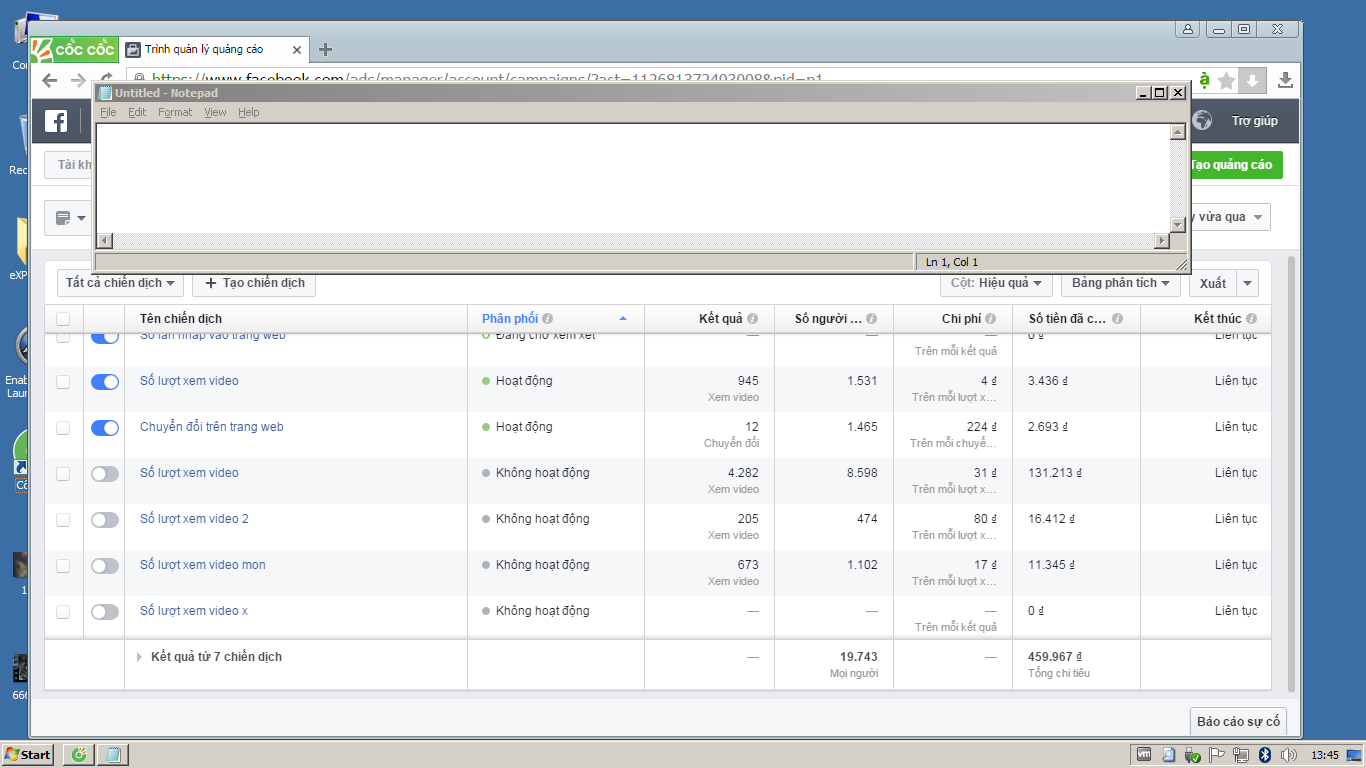Click the Facebook logo icon
The image size is (1366, 768).
56,121
